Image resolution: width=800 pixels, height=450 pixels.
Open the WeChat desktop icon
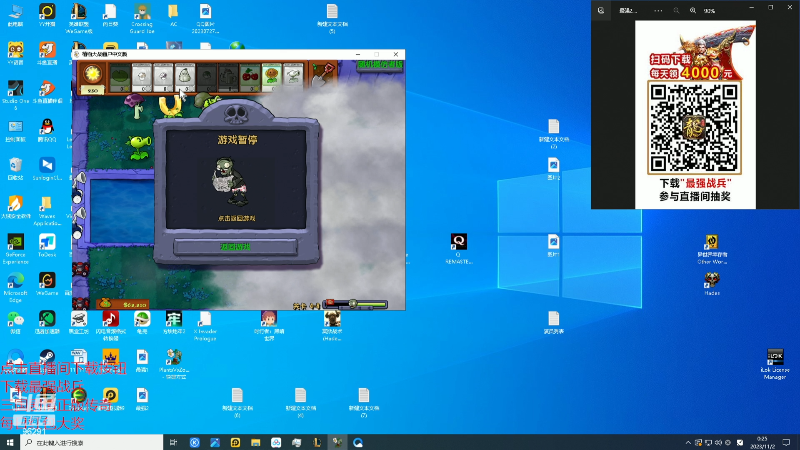[15, 322]
